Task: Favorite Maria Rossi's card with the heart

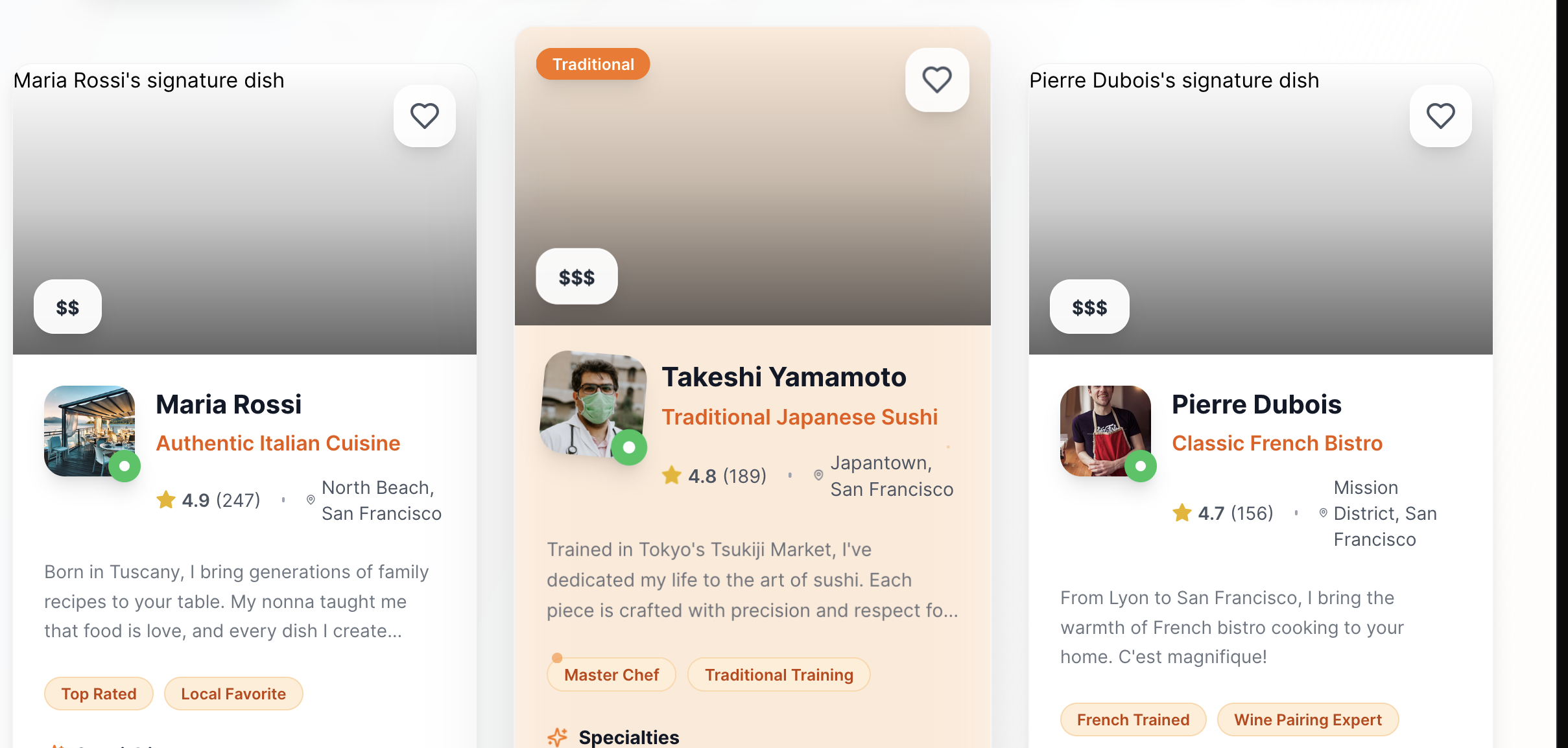Action: 425,116
